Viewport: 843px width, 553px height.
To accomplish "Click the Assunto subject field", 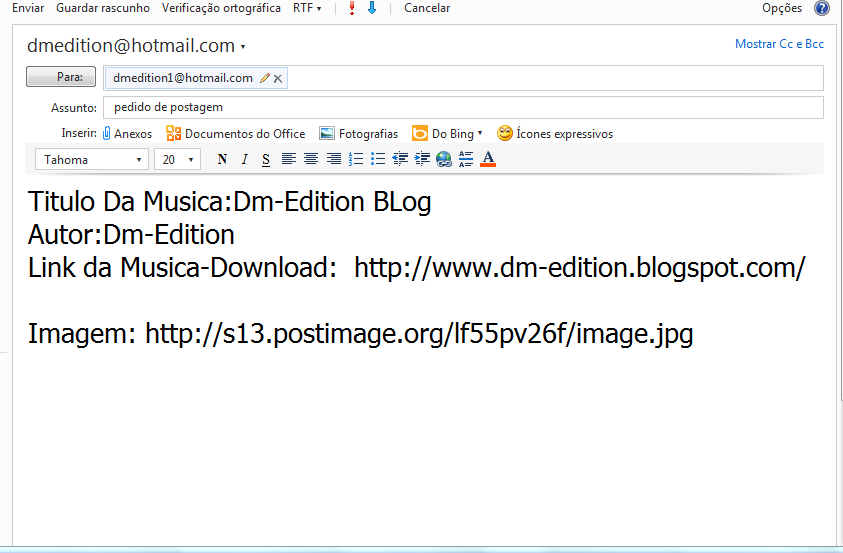I will tap(463, 107).
